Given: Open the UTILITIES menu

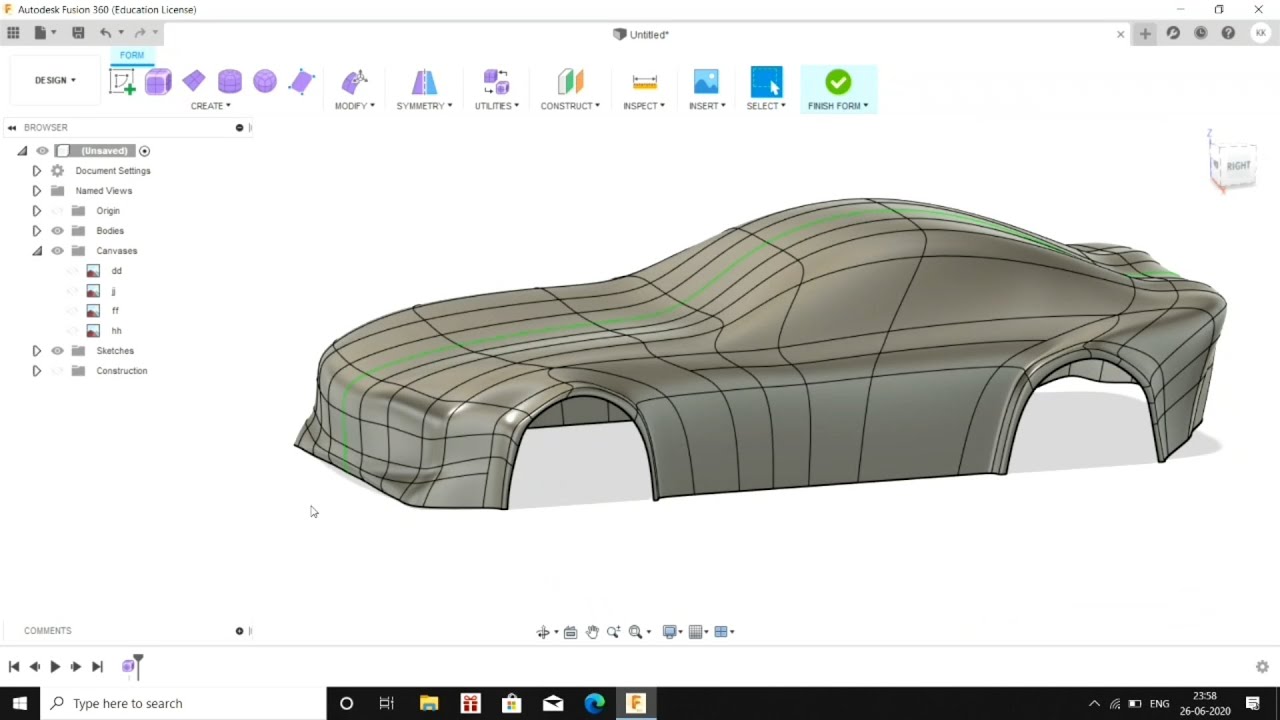Looking at the screenshot, I should (496, 106).
